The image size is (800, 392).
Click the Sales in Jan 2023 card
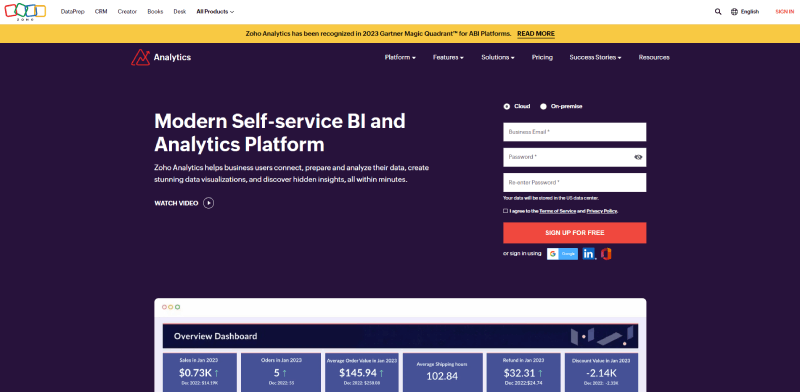click(x=200, y=373)
